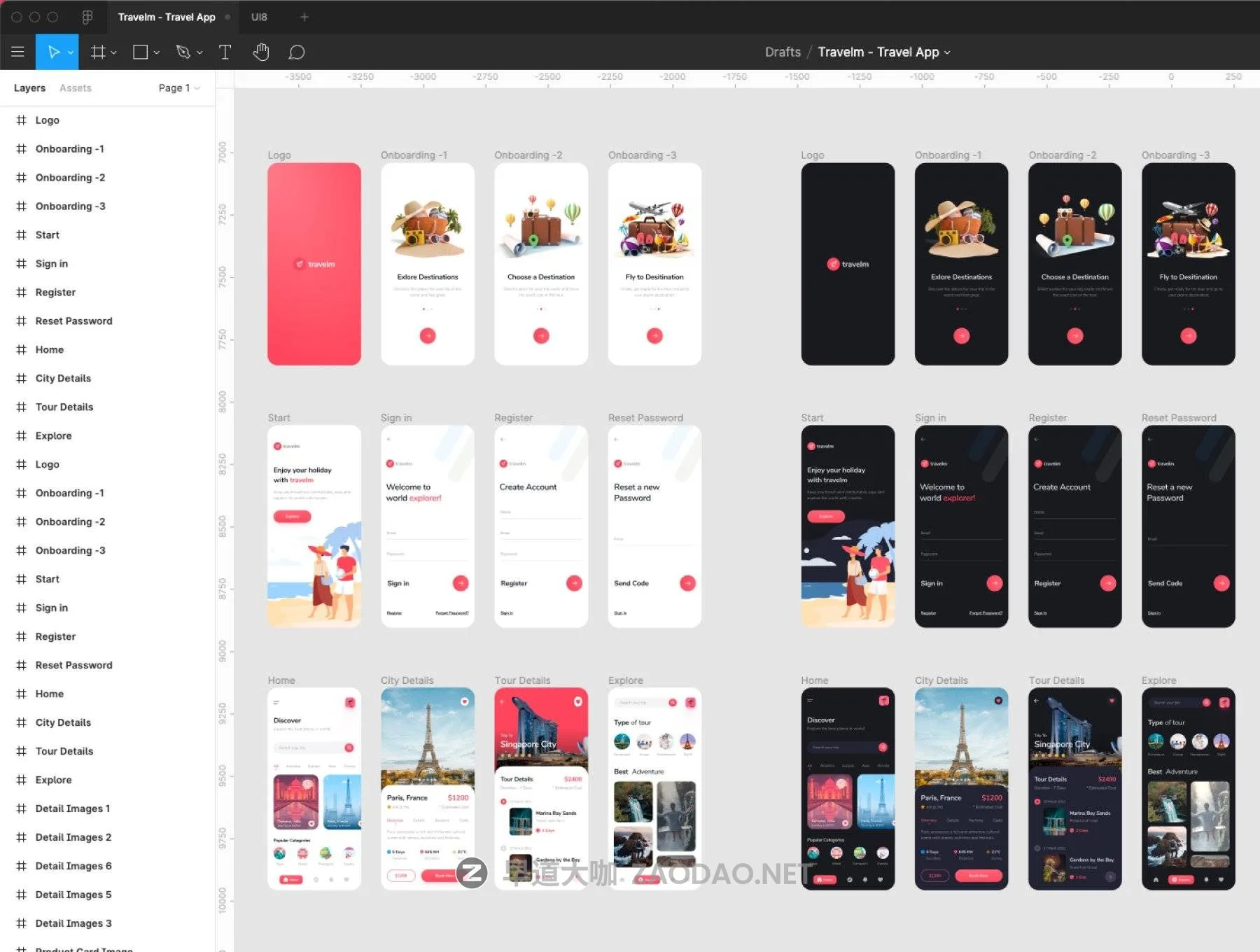Screen dimensions: 1260x952
Task: Select the Frame tool
Action: (98, 52)
